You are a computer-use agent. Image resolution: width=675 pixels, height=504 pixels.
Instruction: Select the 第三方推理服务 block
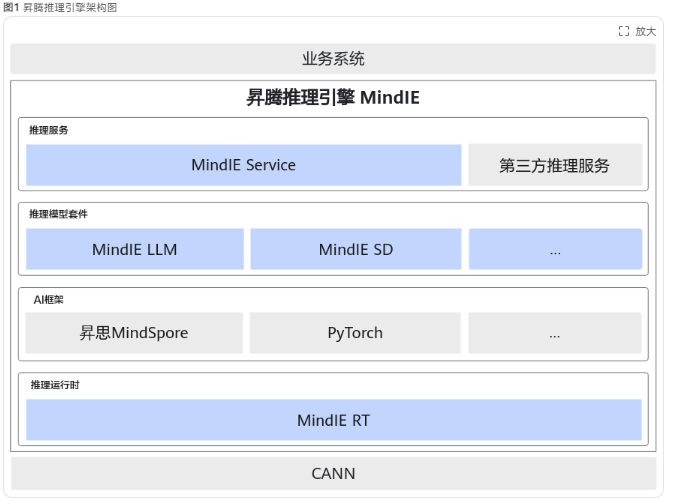point(555,165)
